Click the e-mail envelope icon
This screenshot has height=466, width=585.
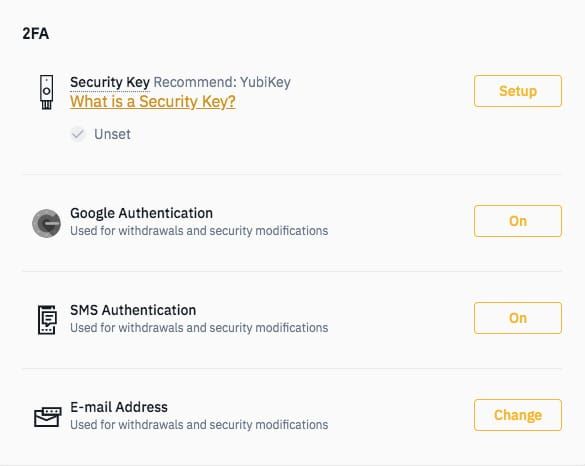[48, 417]
